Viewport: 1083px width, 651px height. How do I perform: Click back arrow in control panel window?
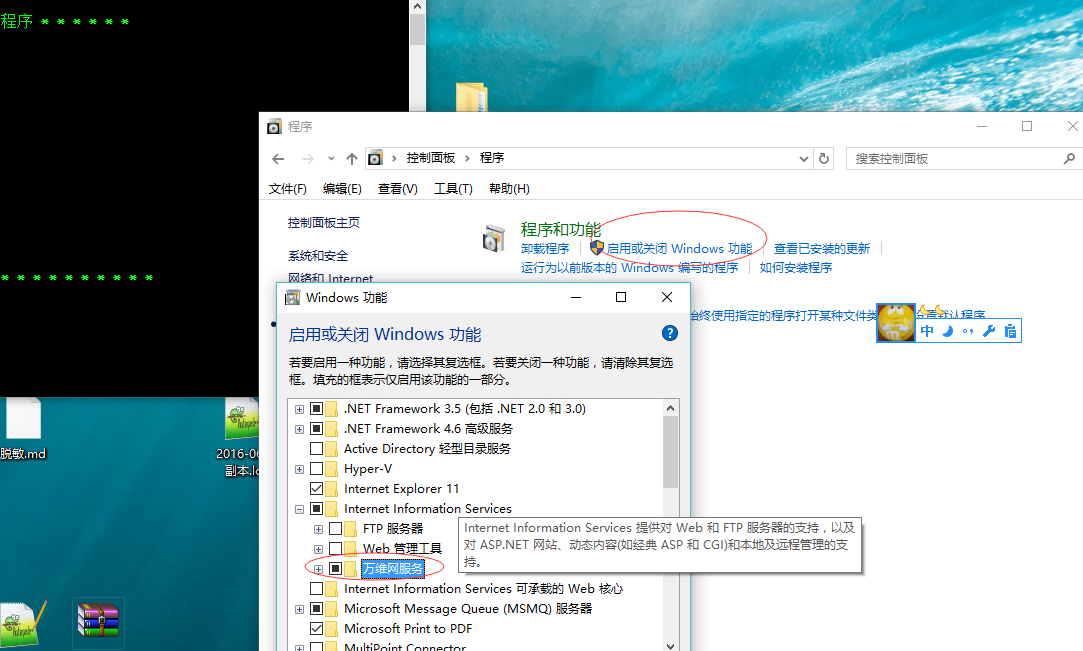point(278,159)
